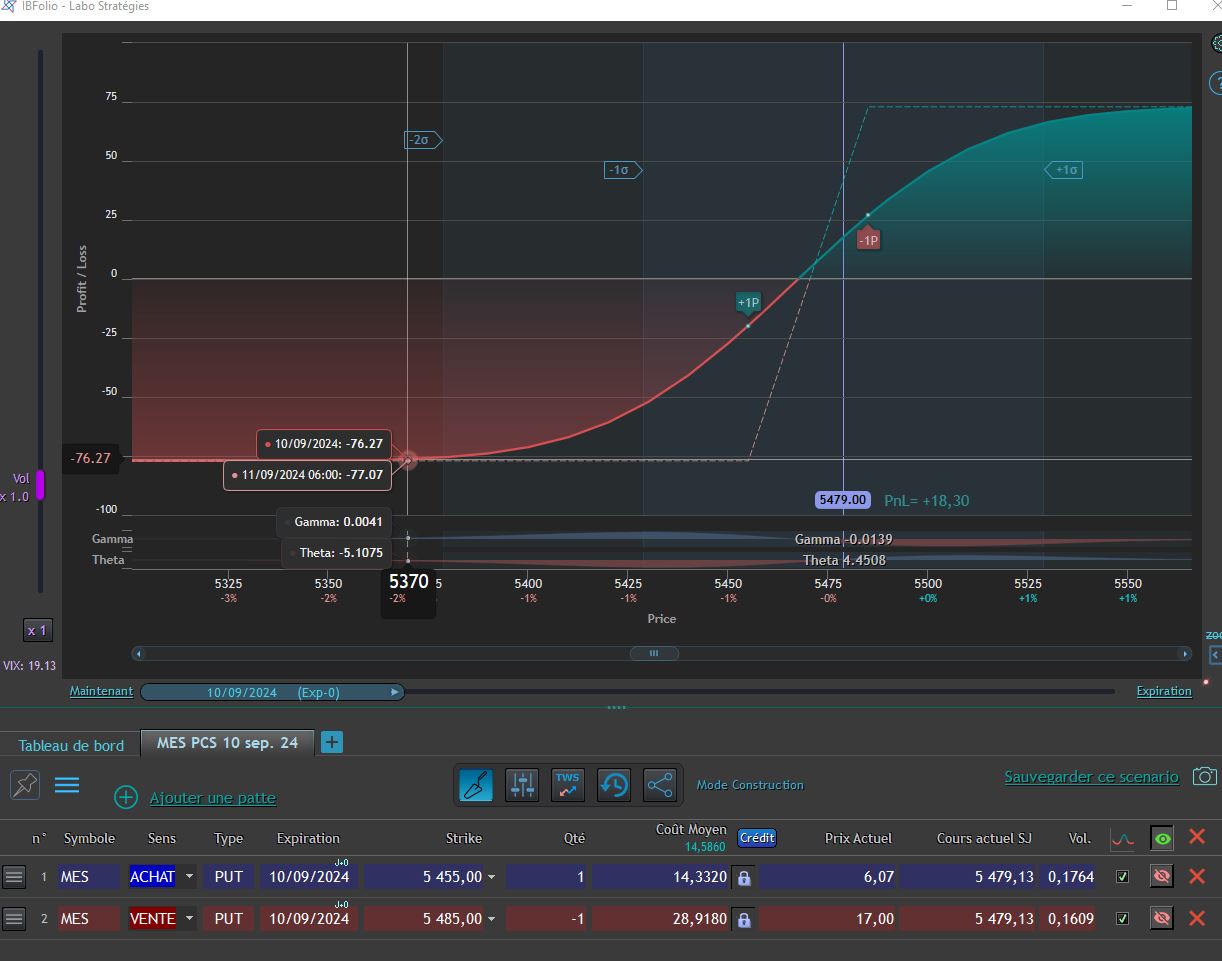Toggle checkbox for leg 1 row
Viewport: 1222px width, 961px height.
1122,876
